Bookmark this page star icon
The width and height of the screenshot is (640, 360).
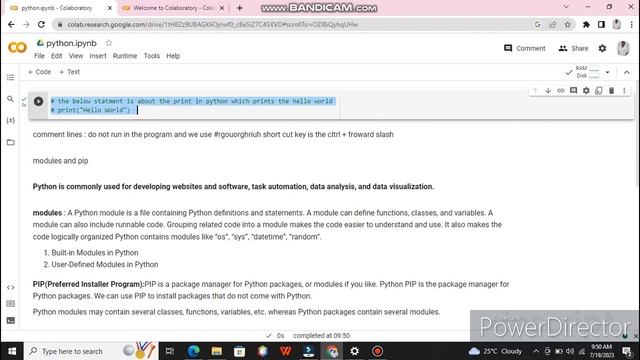point(567,24)
